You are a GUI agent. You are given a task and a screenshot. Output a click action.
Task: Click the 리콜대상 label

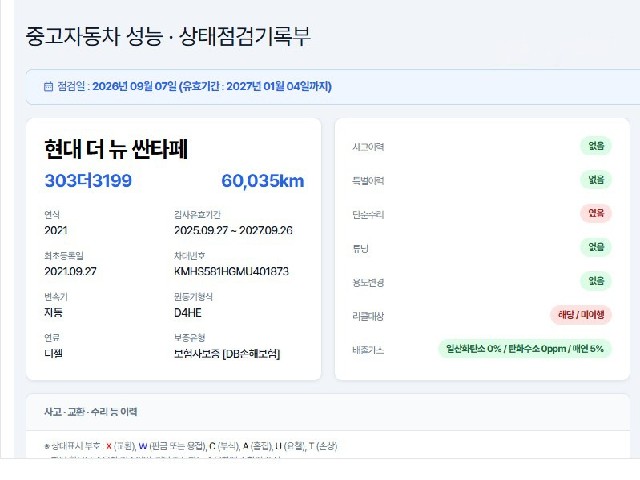tap(368, 316)
